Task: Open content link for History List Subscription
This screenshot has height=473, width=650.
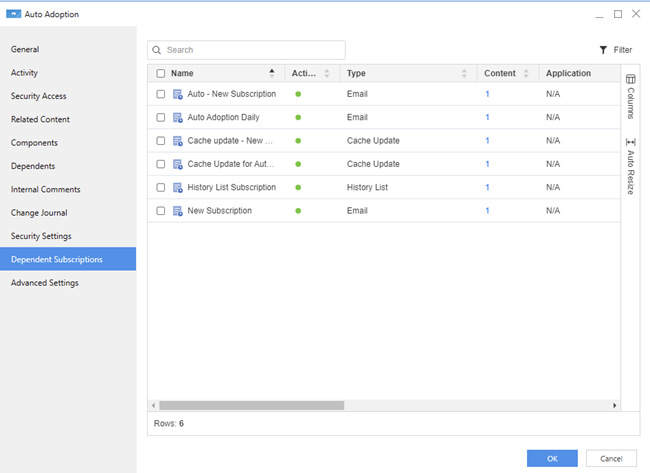Action: click(x=487, y=187)
